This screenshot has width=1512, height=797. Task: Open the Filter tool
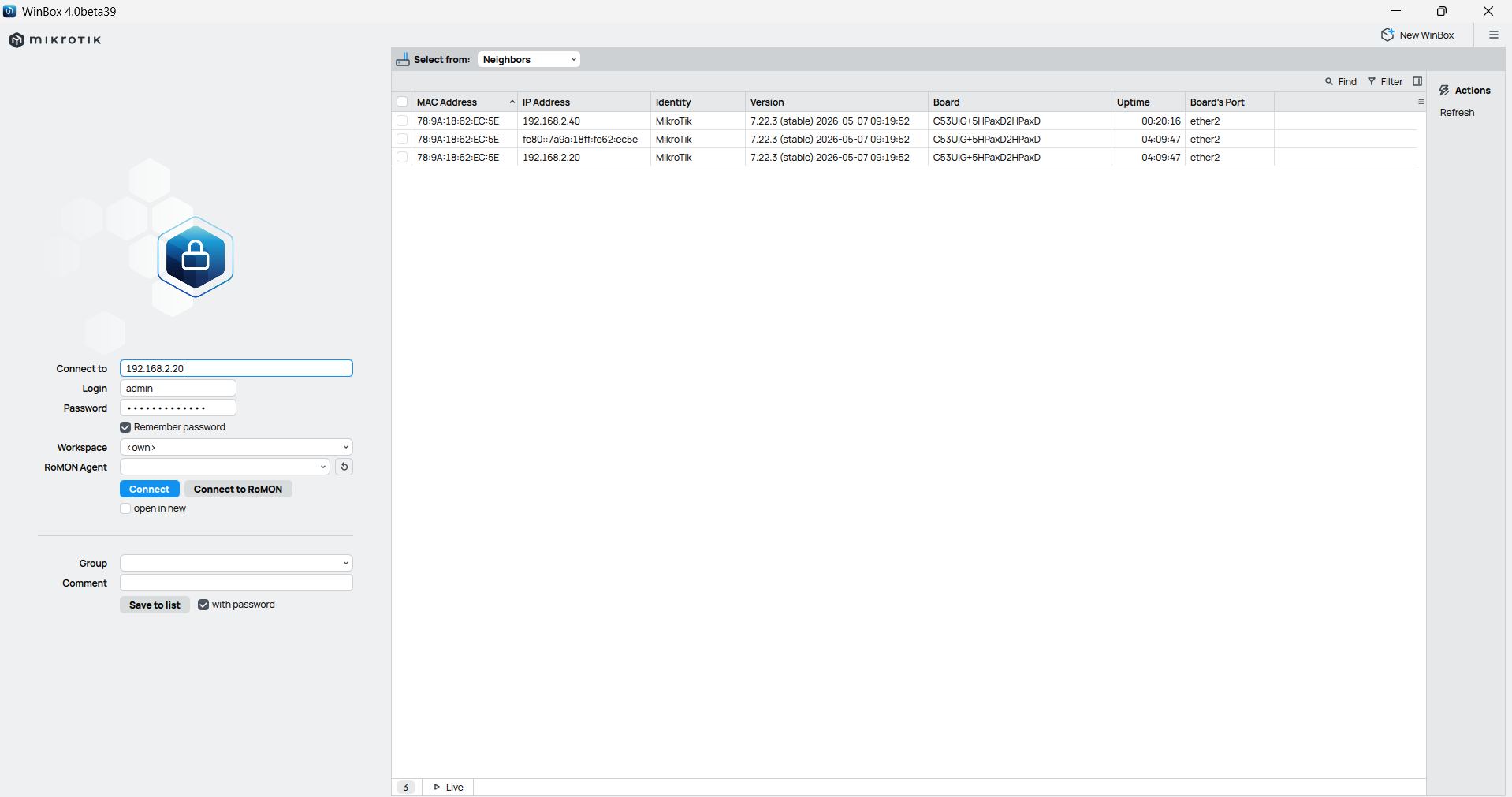click(1385, 81)
